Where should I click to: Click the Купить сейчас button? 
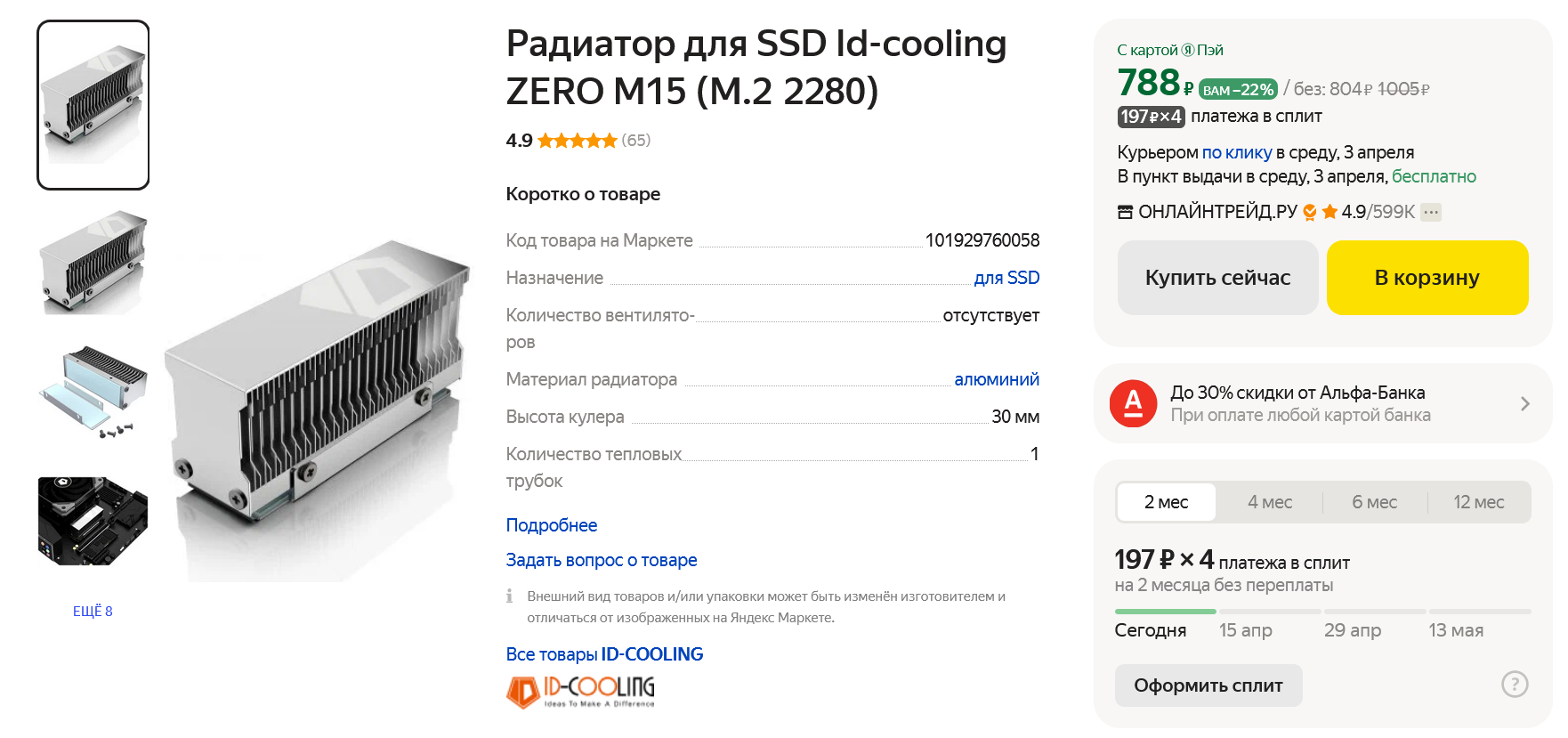click(x=1217, y=278)
